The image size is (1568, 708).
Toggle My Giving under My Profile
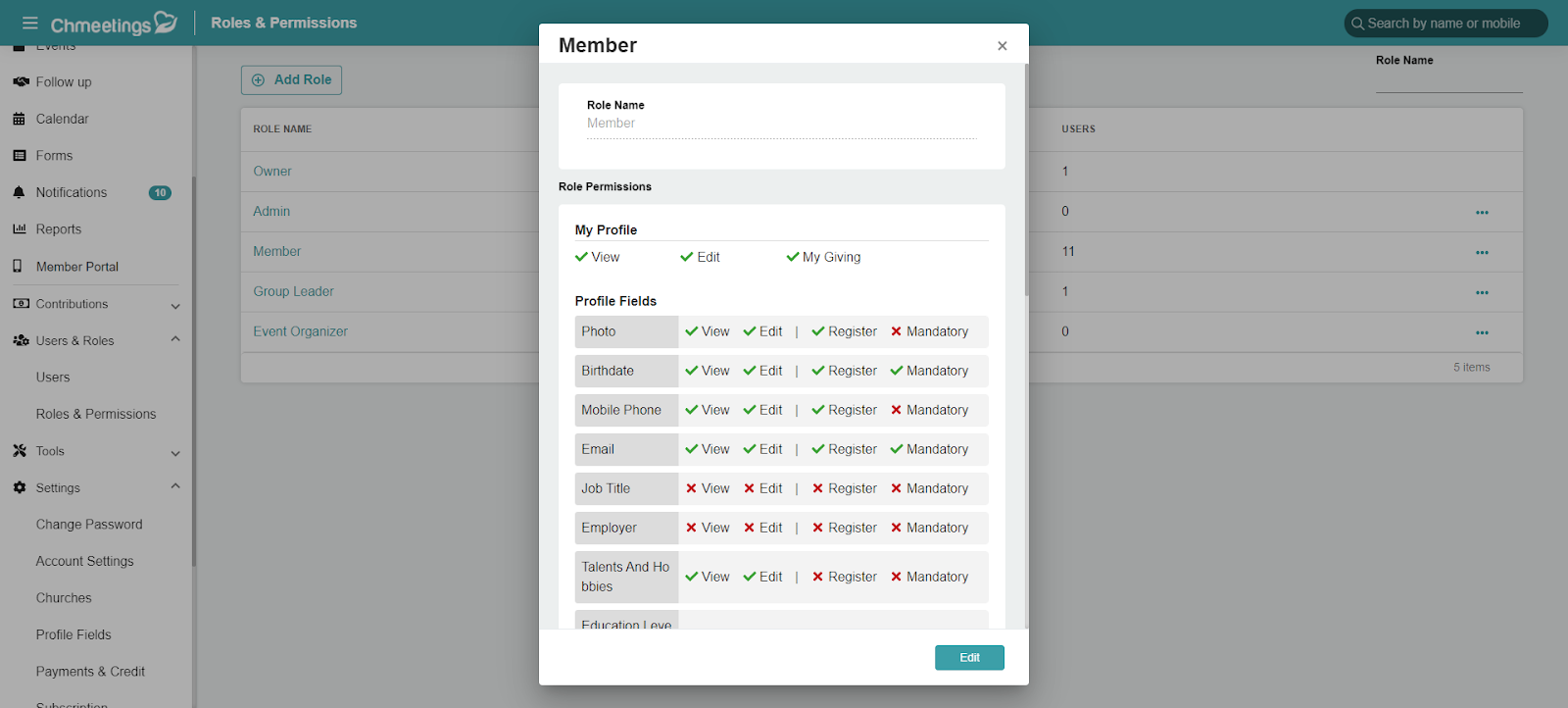coord(823,257)
